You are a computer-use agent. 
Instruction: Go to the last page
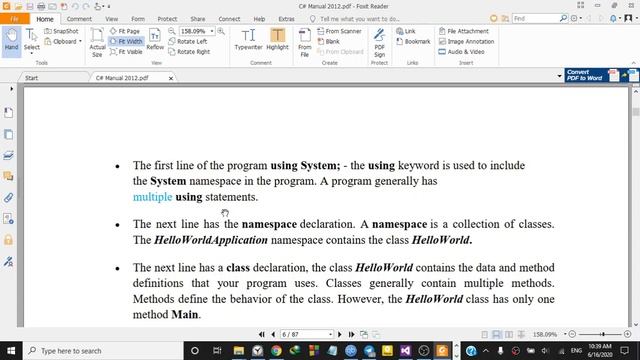click(x=351, y=334)
